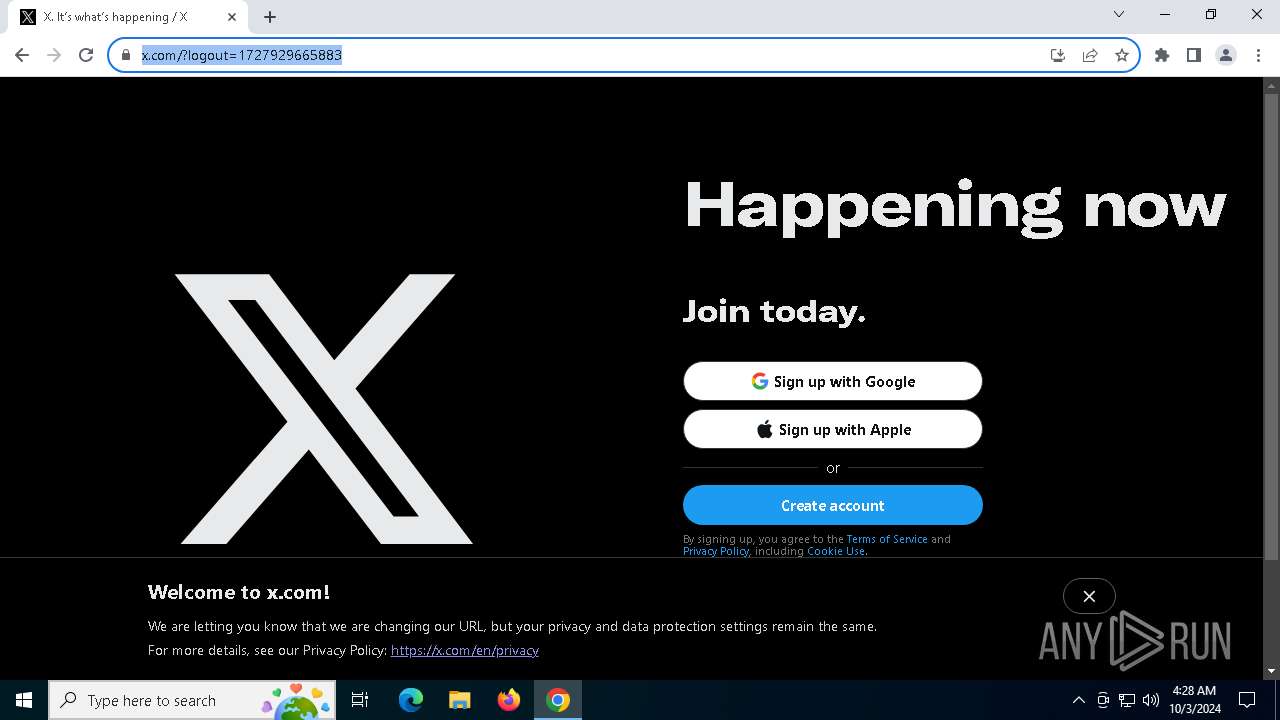View site information lock icon
The height and width of the screenshot is (720, 1280).
(126, 55)
